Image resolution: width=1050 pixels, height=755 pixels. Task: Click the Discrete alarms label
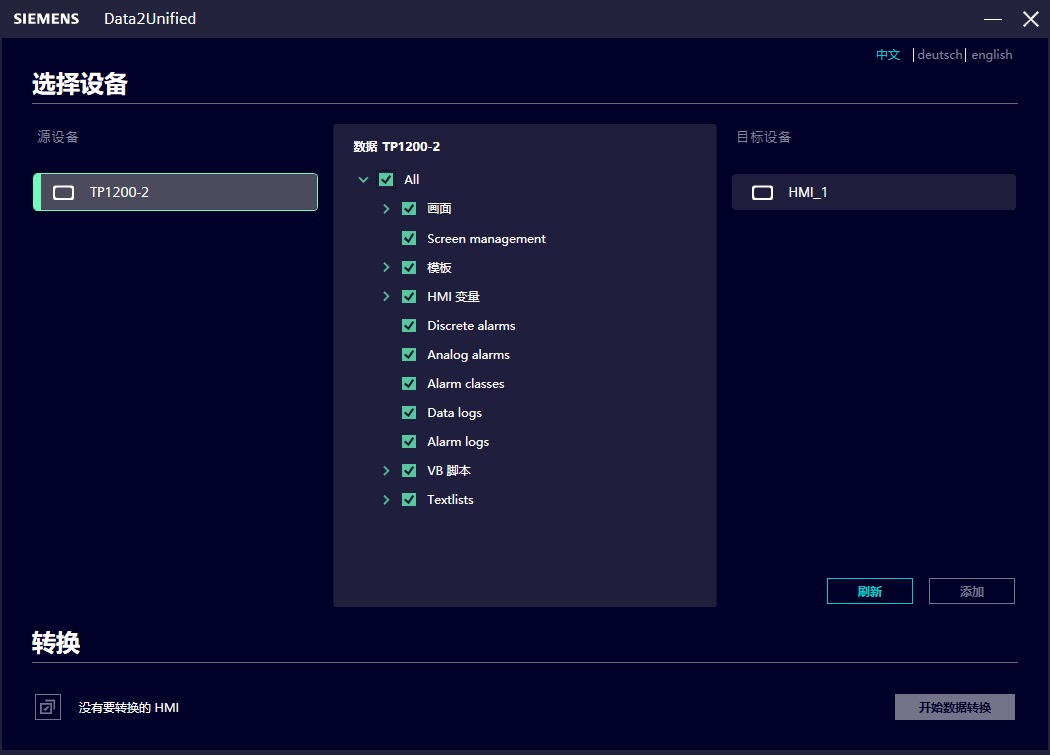(x=471, y=326)
